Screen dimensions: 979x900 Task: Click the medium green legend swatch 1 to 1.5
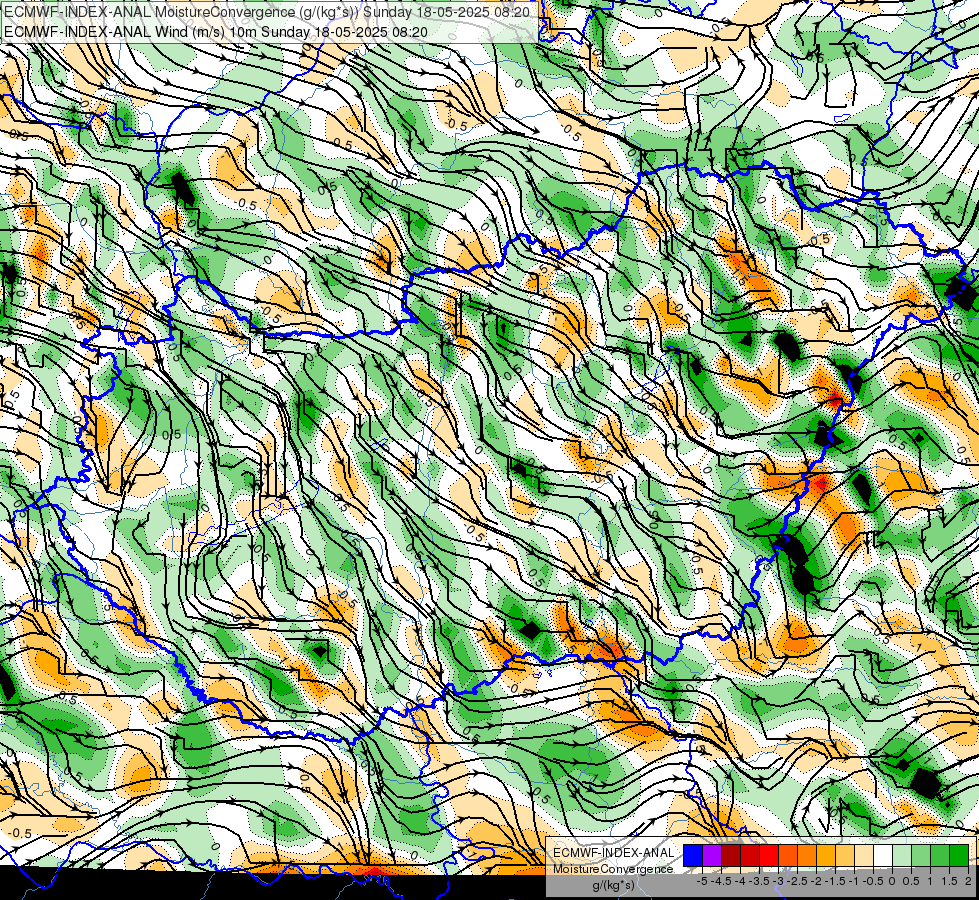[x=940, y=855]
